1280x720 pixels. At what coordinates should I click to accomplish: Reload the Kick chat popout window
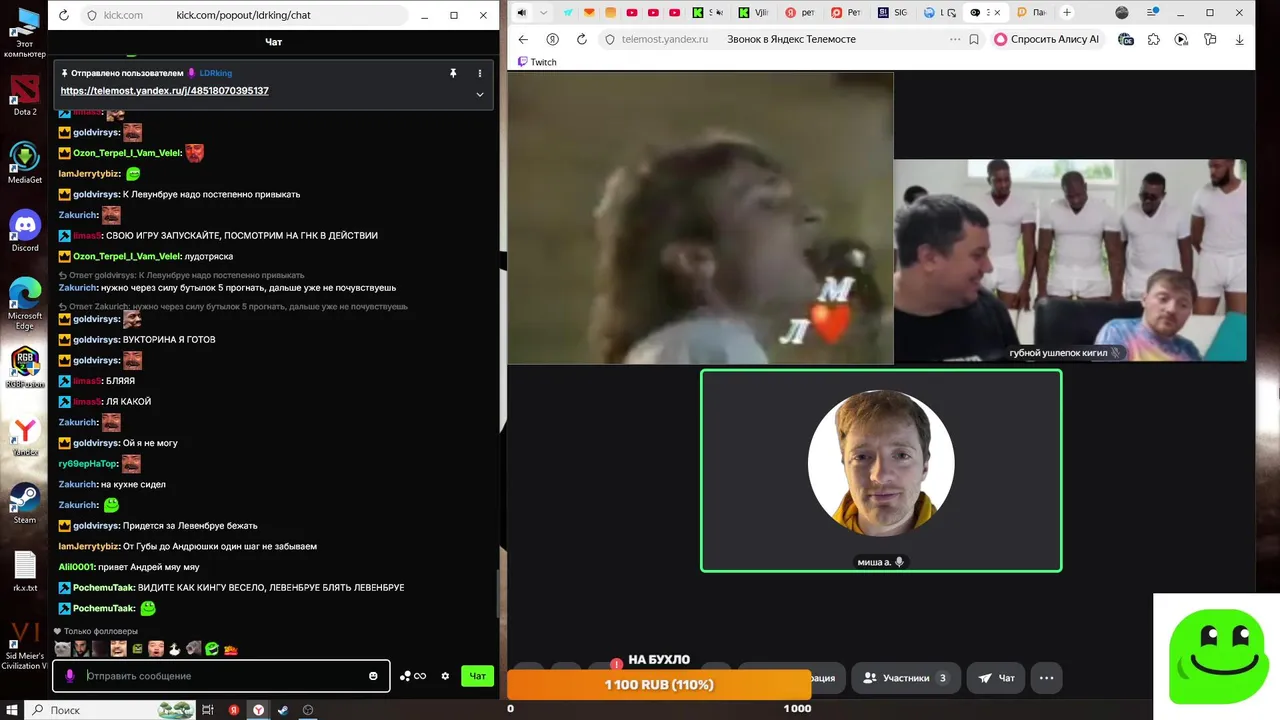click(64, 15)
